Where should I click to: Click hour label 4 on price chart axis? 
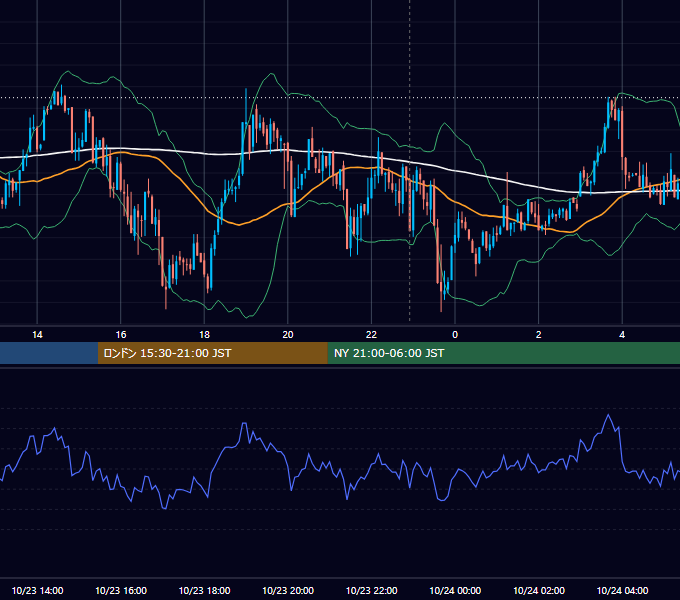pyautogui.click(x=622, y=335)
